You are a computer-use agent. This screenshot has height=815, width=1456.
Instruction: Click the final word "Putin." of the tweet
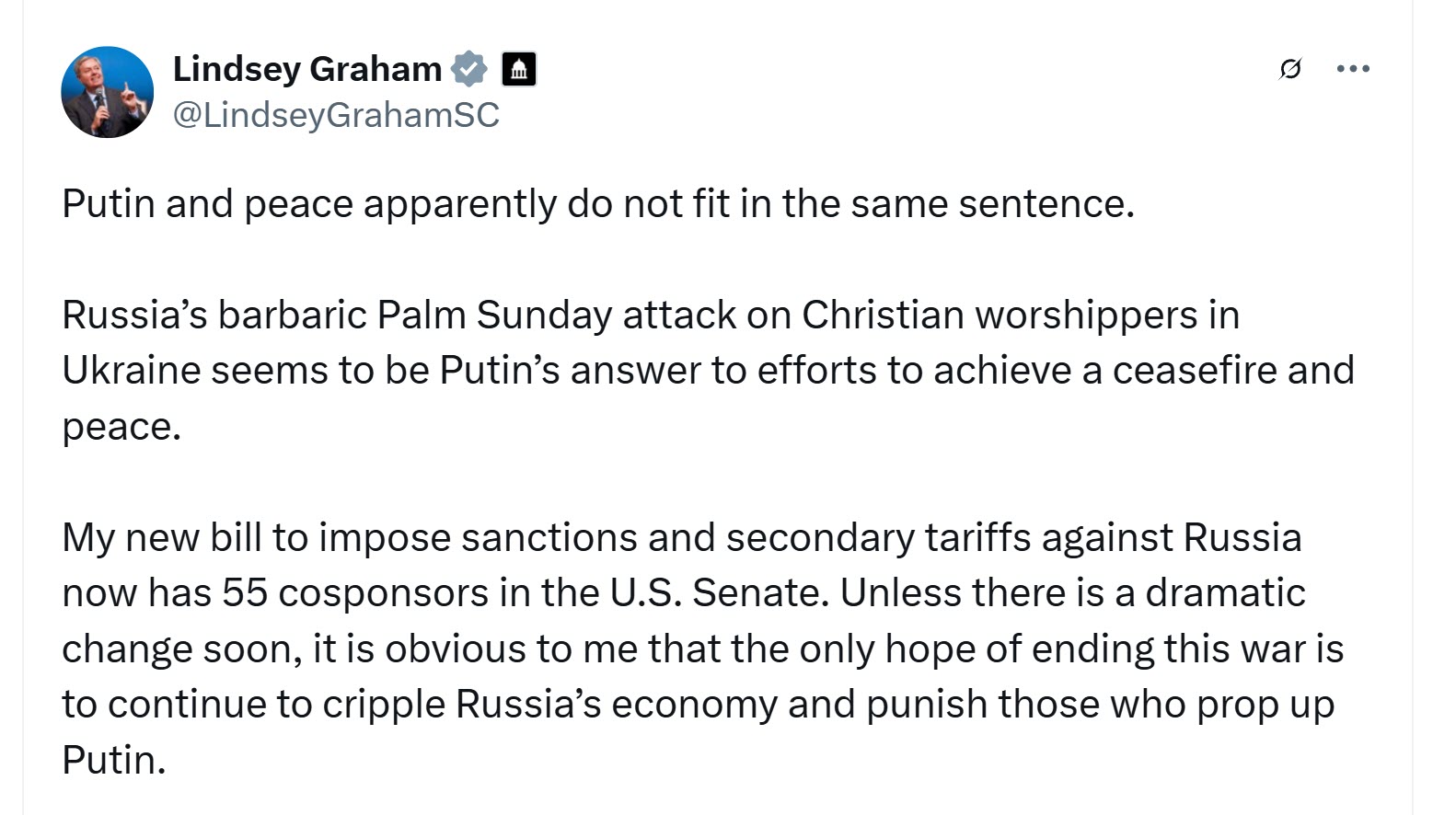[x=114, y=761]
